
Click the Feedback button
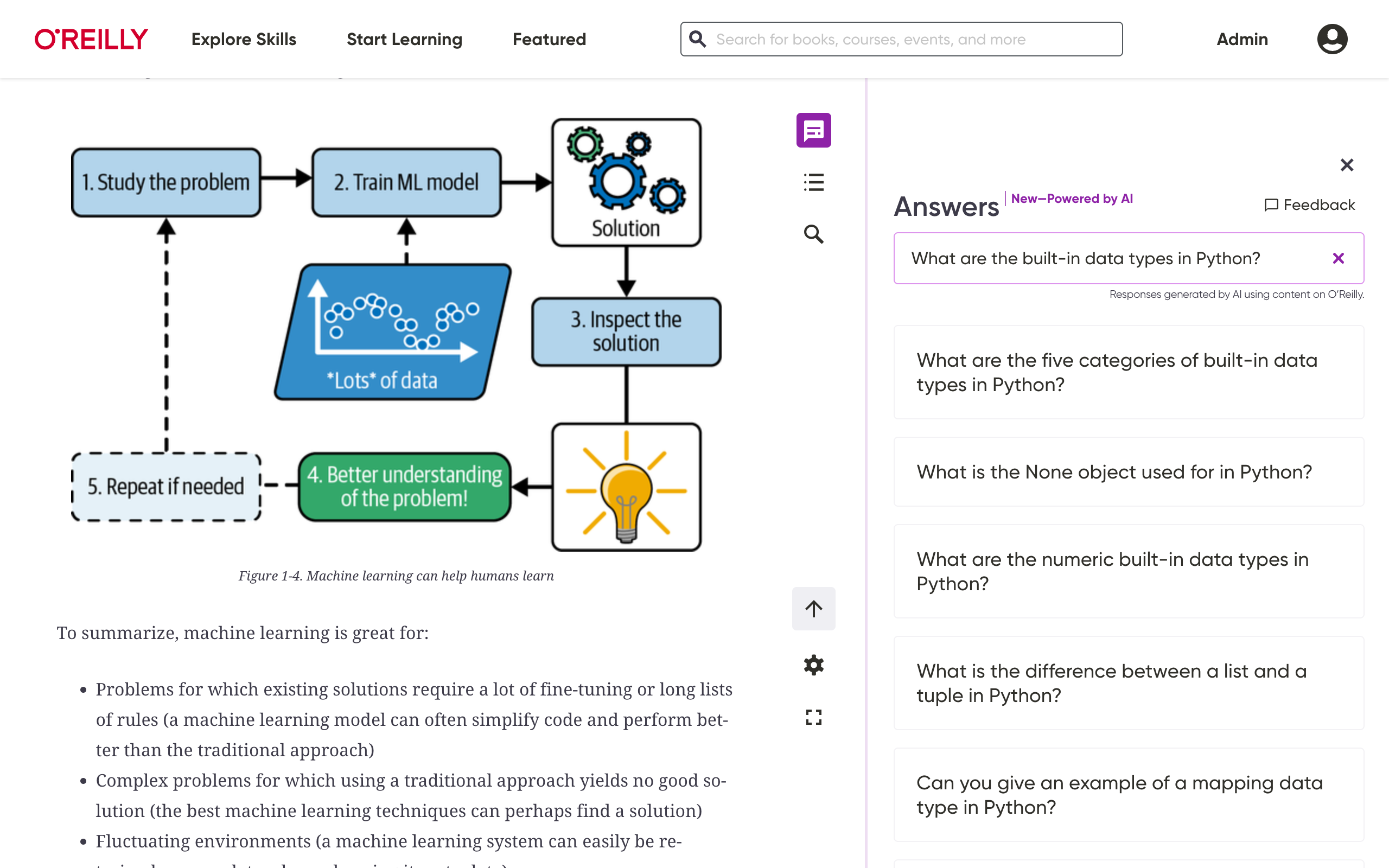click(1309, 205)
